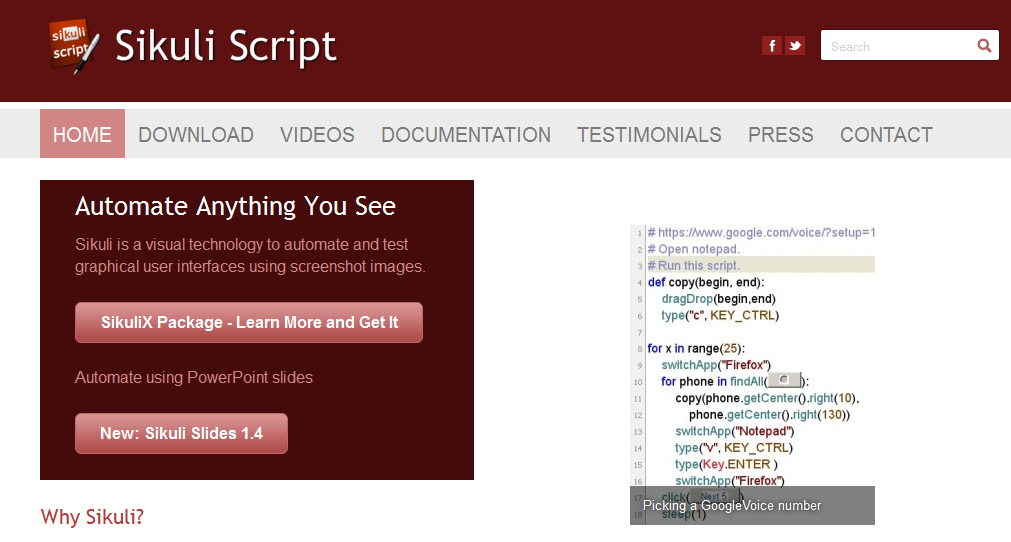Open the DOCUMENTATION menu item
Screen dimensions: 1011x542
pos(466,135)
